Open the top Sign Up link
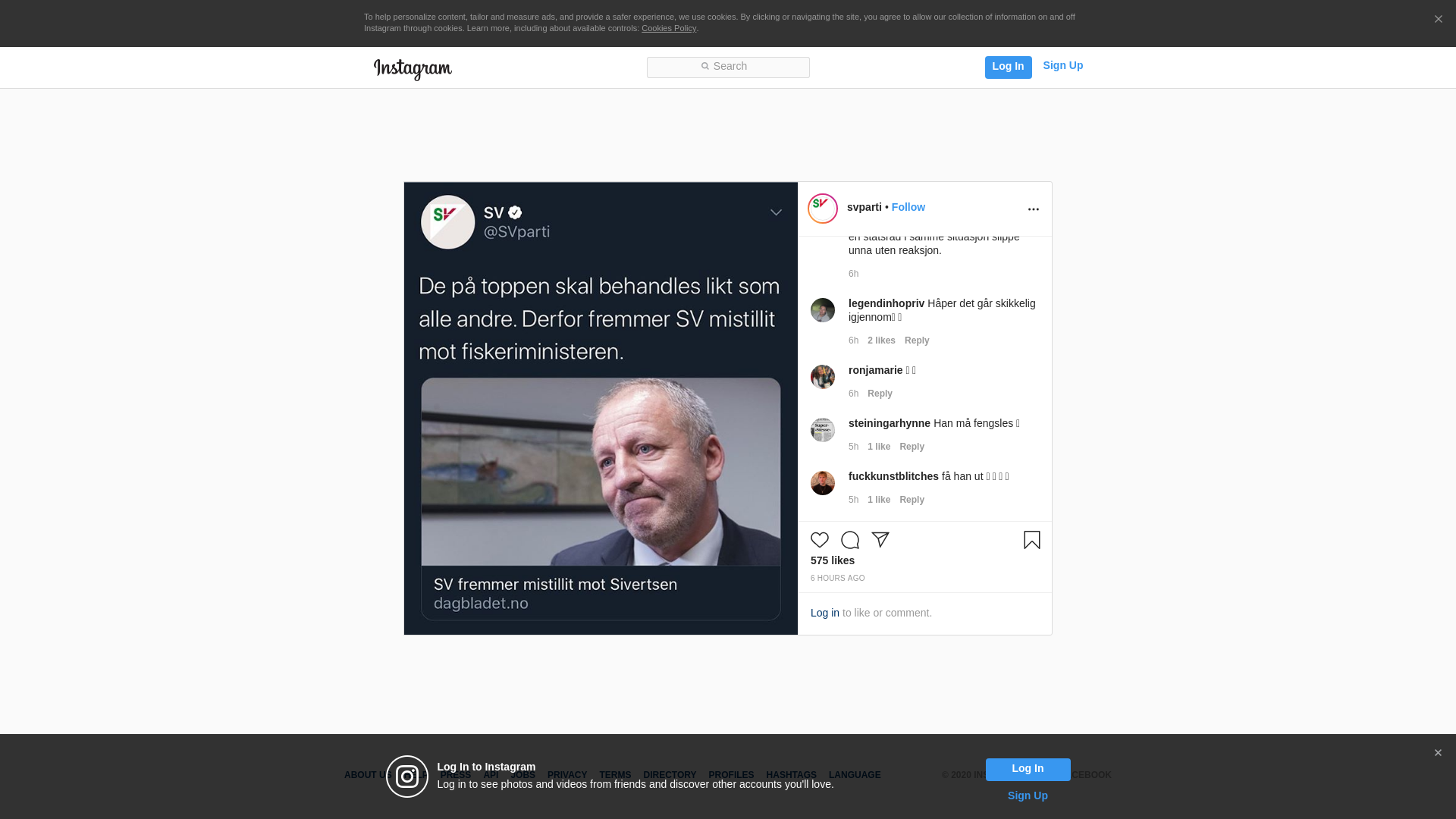Image resolution: width=1456 pixels, height=819 pixels. (x=1062, y=66)
